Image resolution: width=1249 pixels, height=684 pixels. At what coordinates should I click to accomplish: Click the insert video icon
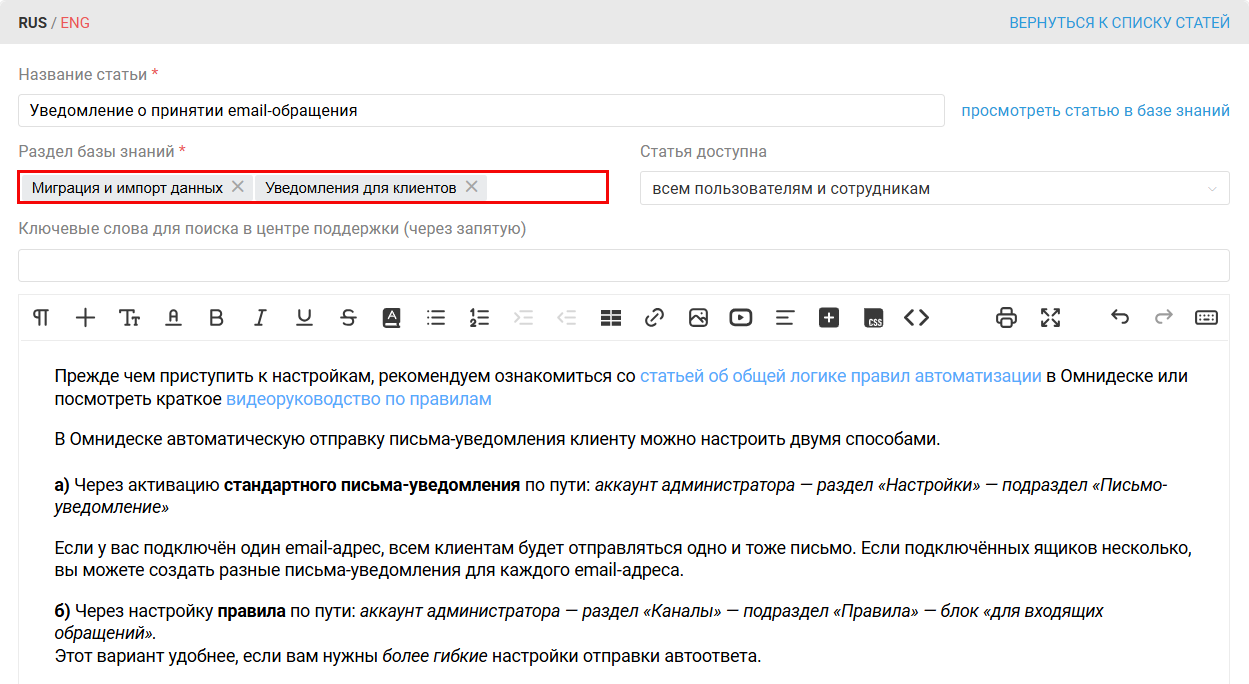click(741, 318)
